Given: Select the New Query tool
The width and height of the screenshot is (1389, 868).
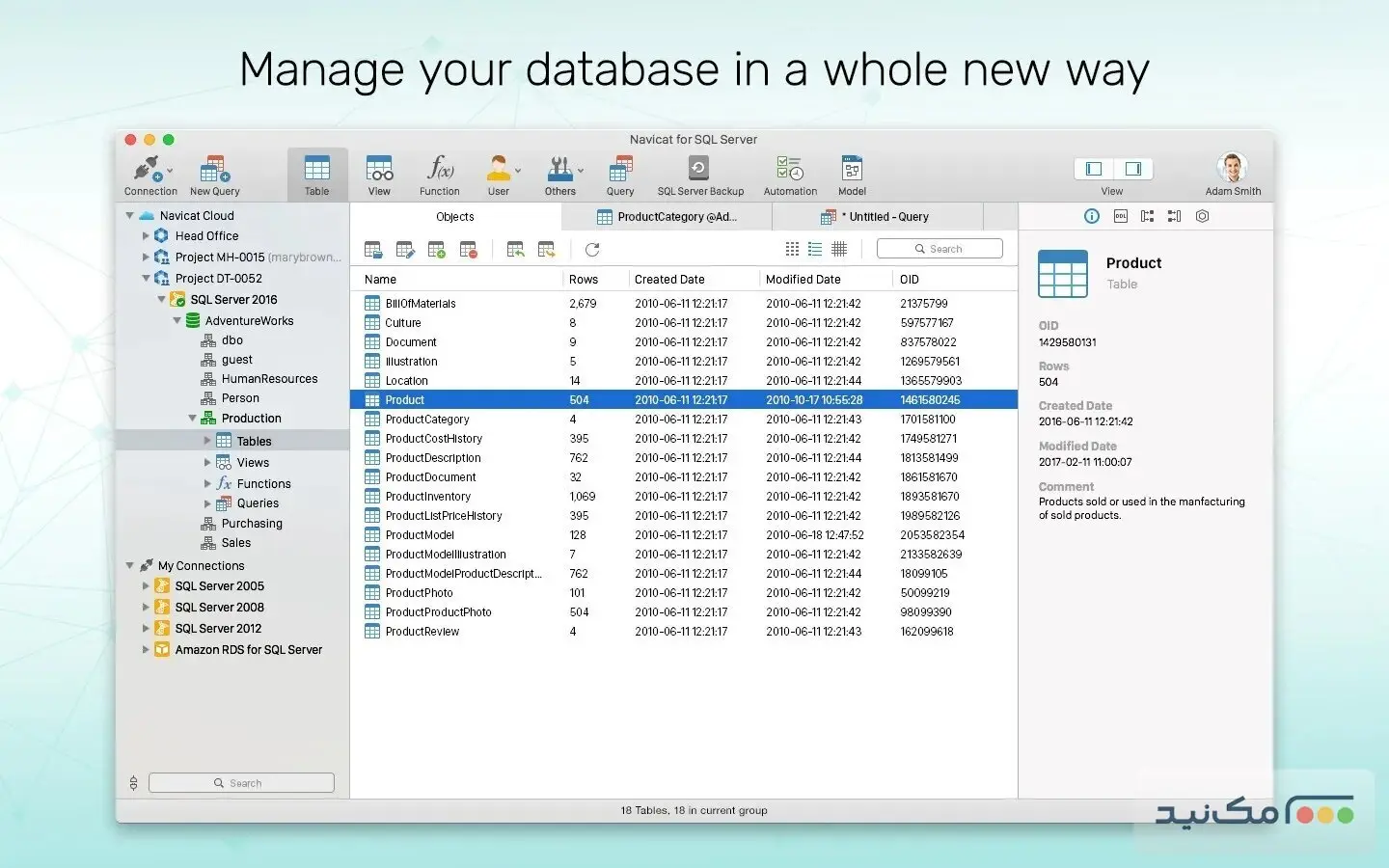Looking at the screenshot, I should (x=213, y=174).
